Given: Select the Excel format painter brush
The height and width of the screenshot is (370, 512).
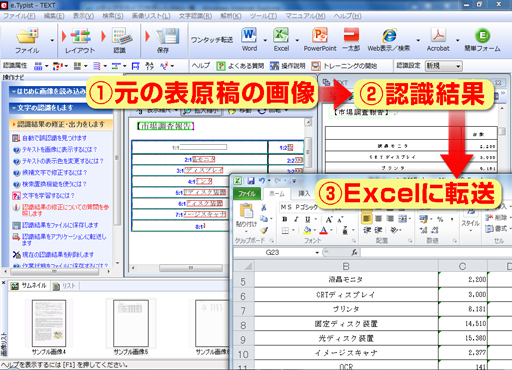Looking at the screenshot, I should [x=264, y=230].
